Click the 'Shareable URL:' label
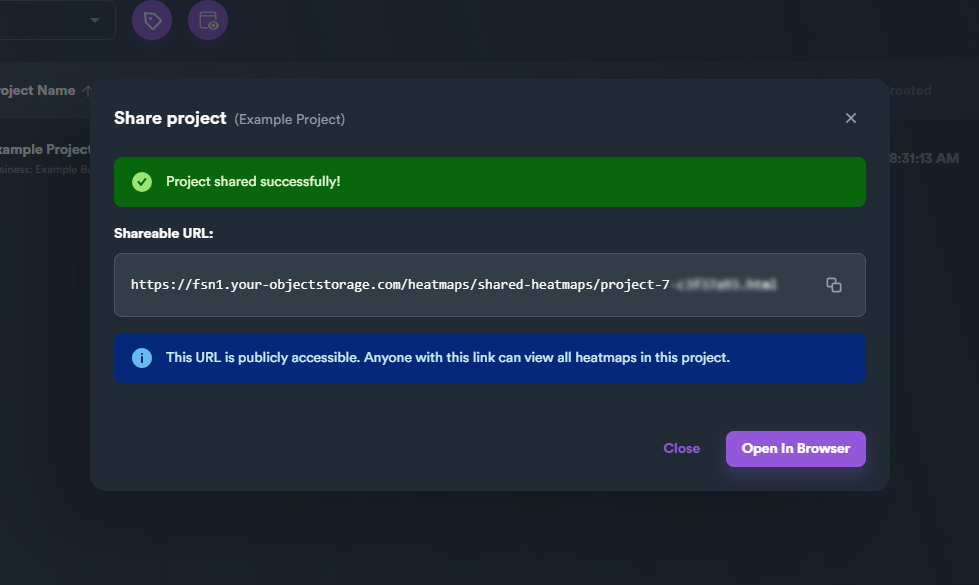 [164, 233]
